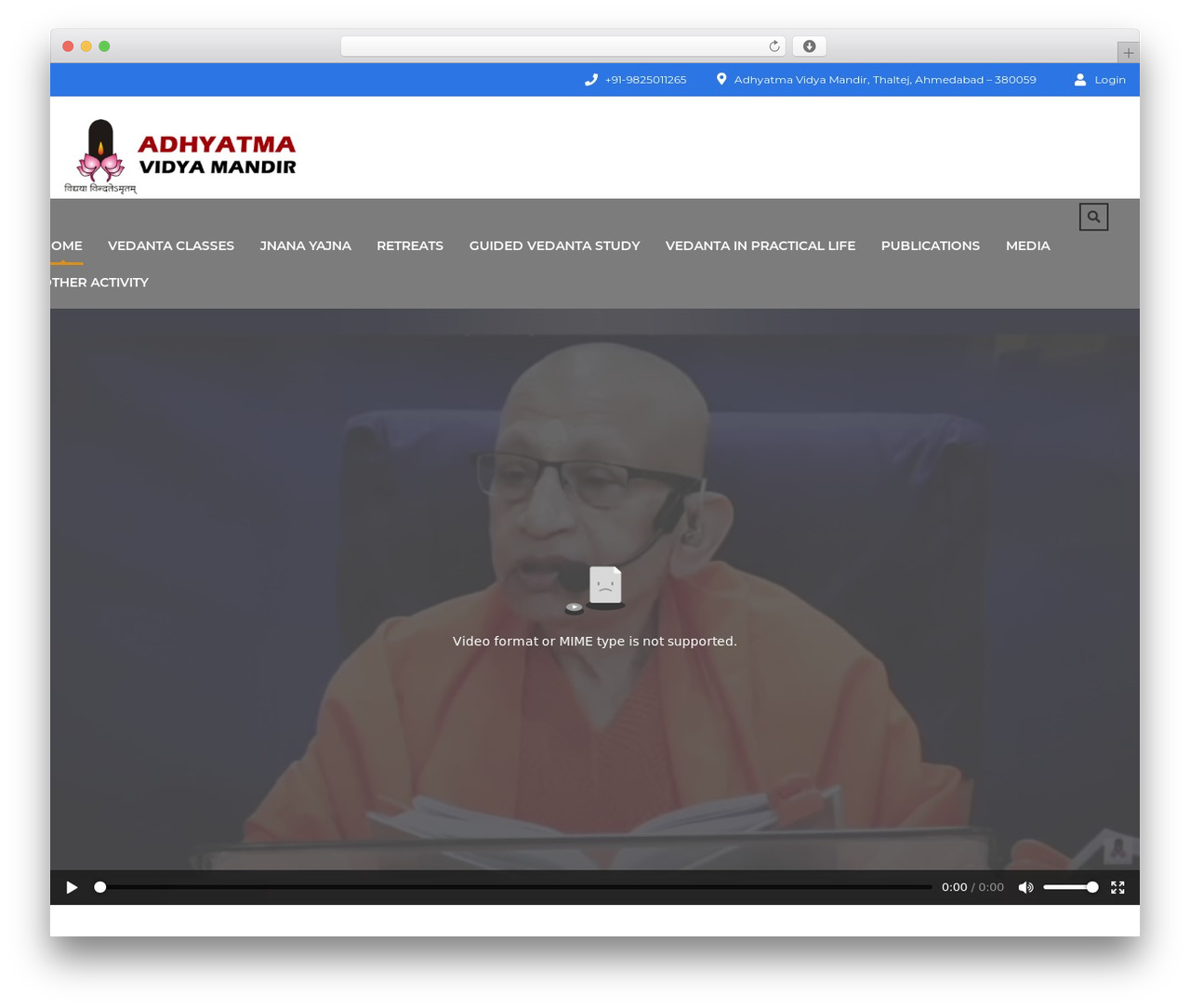Click the browser address bar

562,46
